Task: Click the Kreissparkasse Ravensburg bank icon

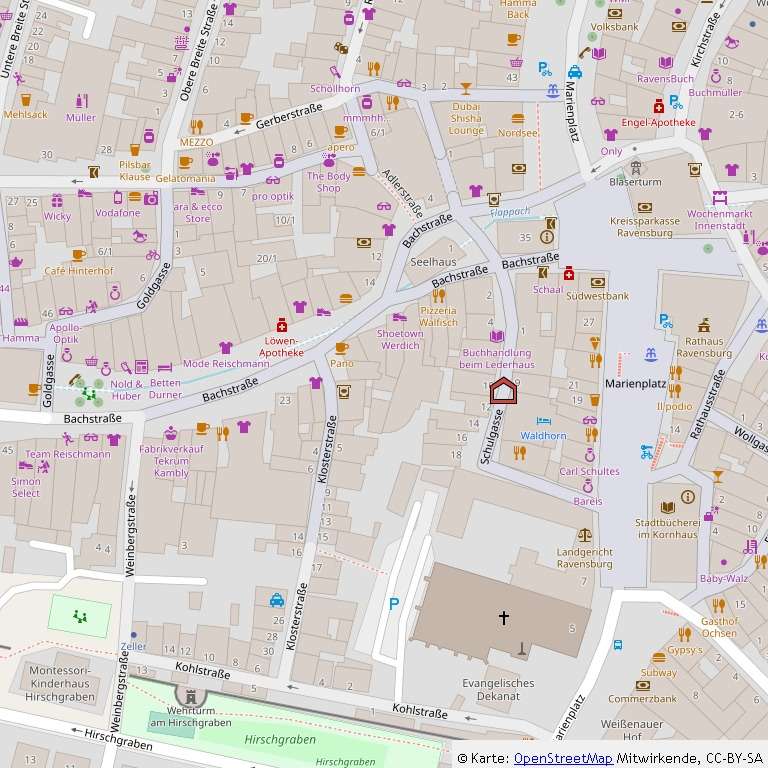Action: pos(645,208)
